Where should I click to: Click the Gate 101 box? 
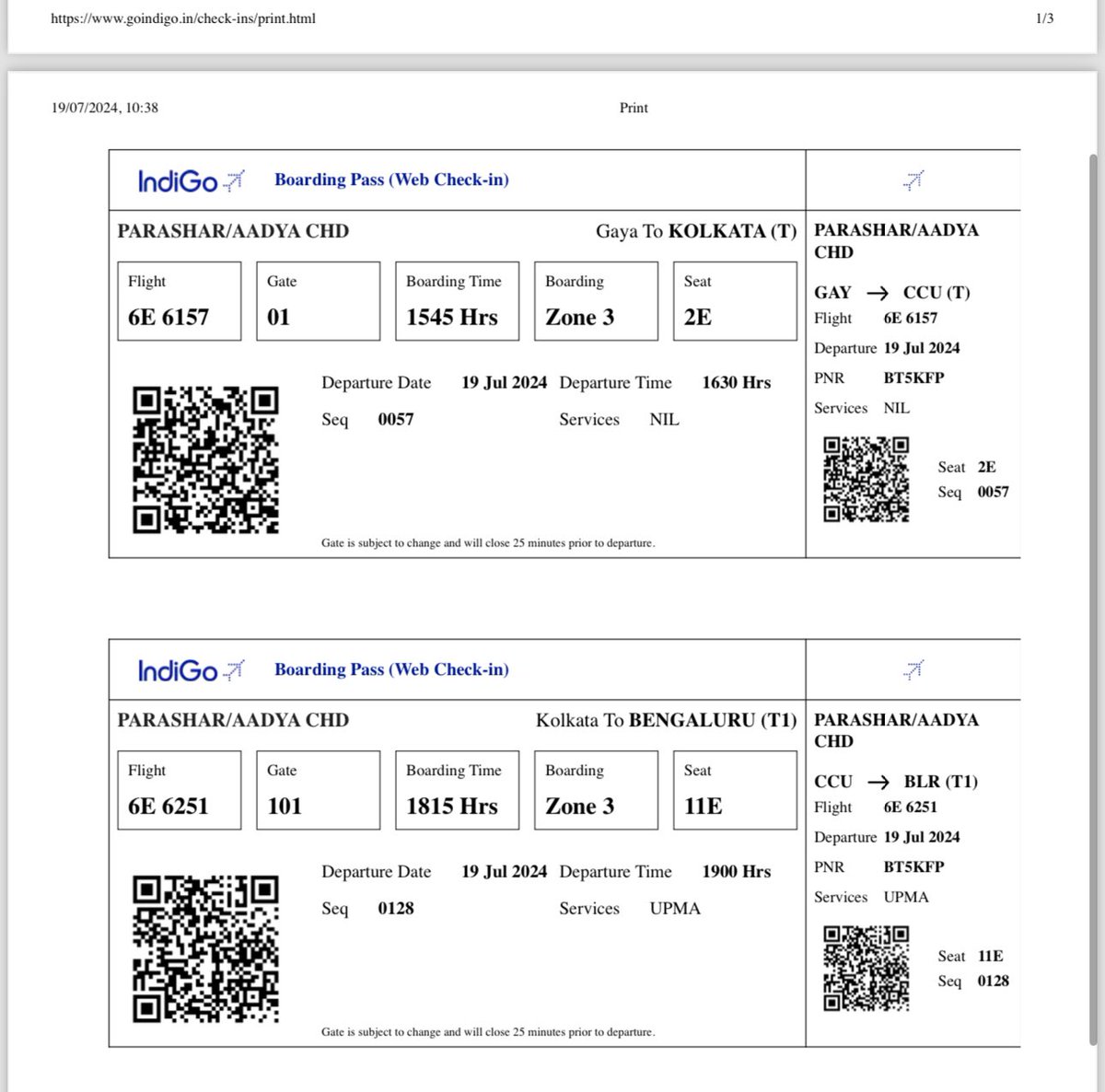click(319, 790)
